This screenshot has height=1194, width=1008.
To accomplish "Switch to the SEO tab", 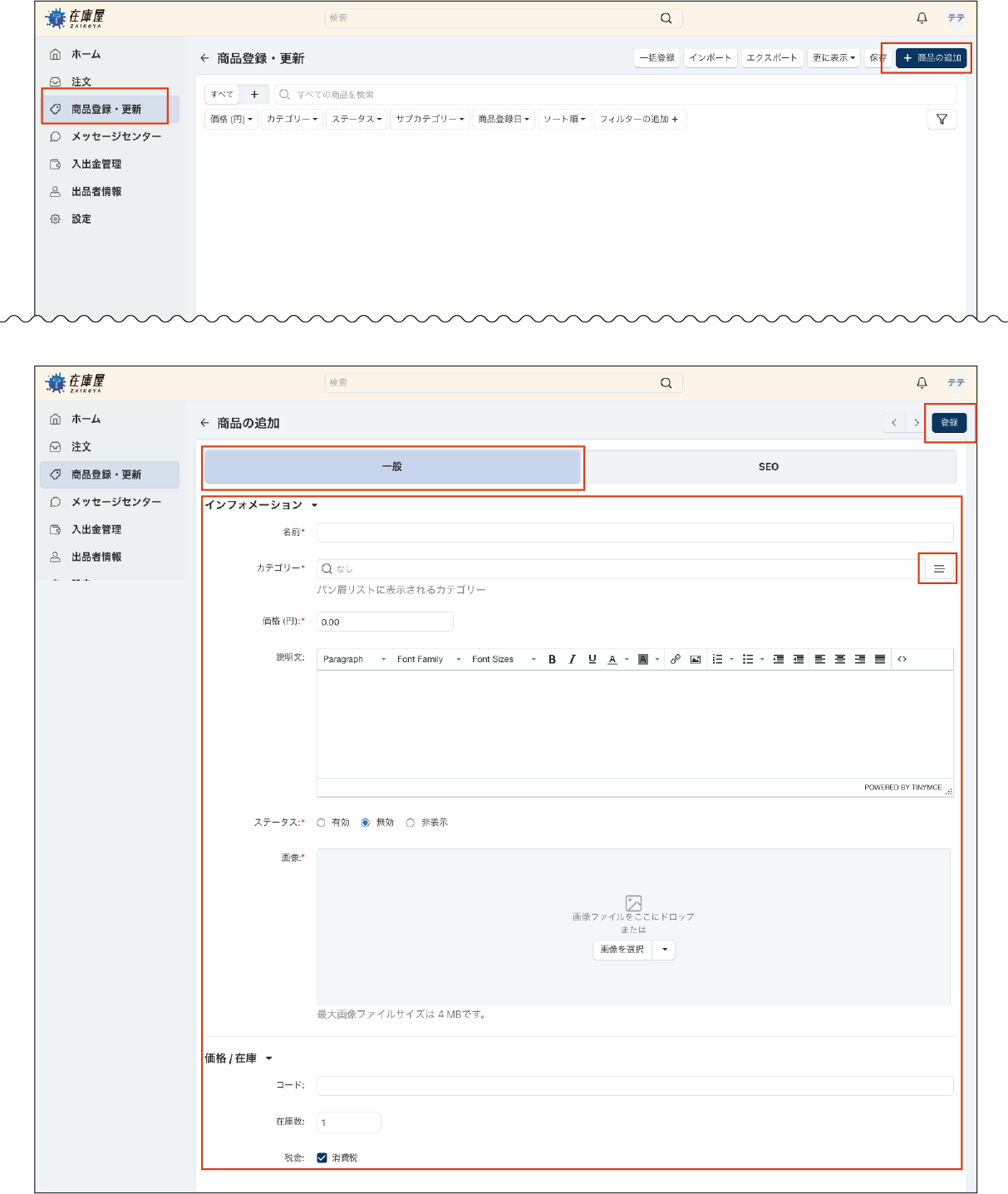I will 768,466.
